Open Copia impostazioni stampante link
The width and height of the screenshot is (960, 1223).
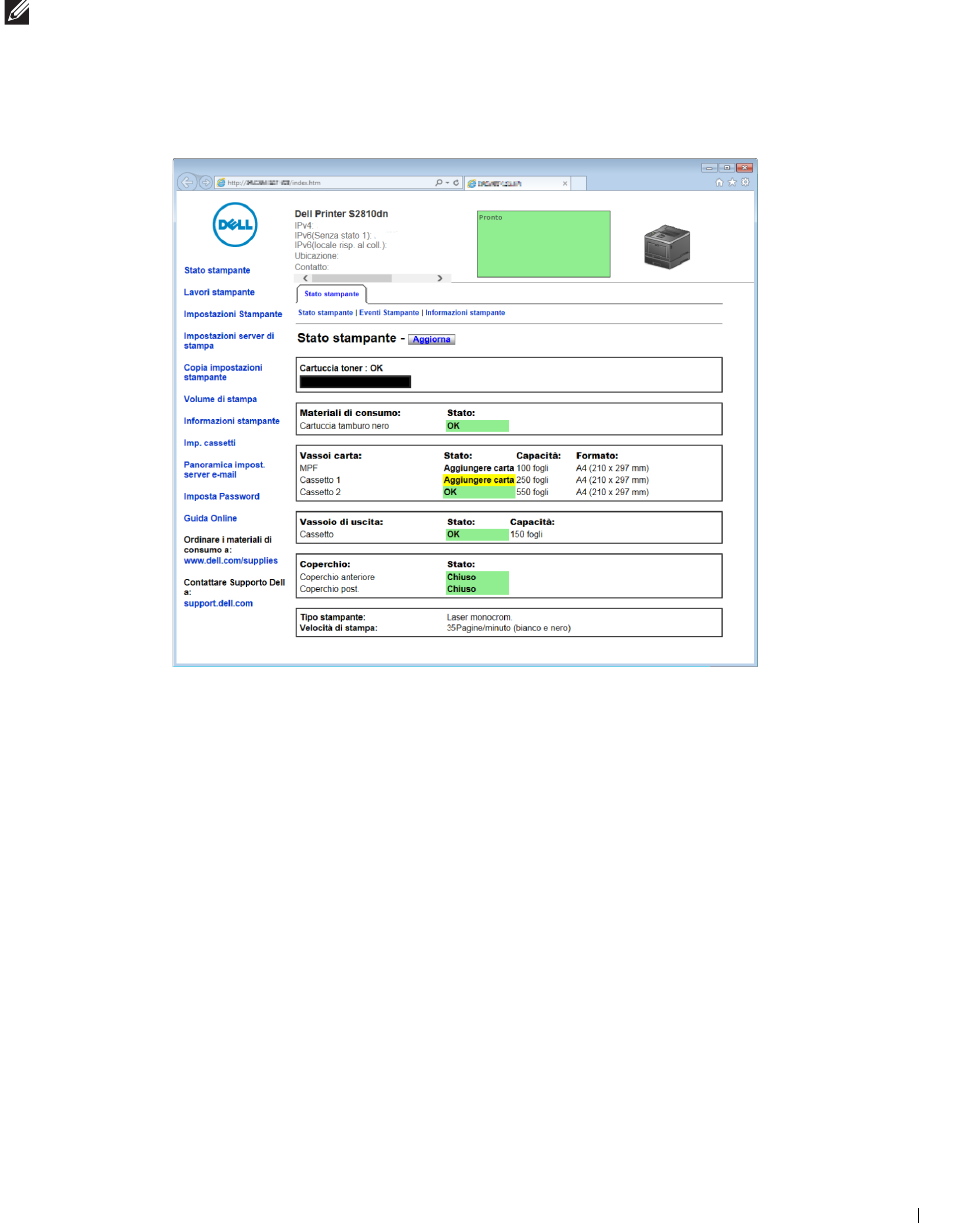point(222,372)
